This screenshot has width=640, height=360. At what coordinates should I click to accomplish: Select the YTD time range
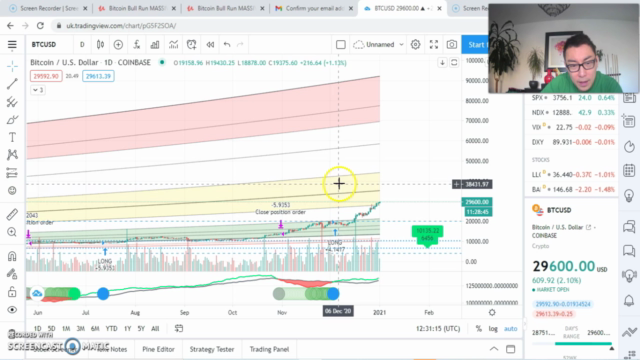111,329
